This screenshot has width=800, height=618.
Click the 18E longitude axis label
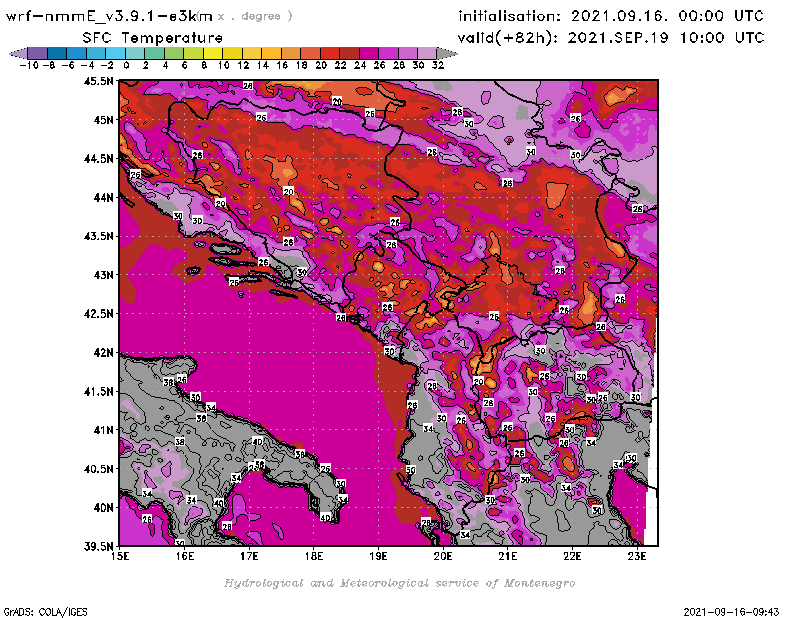314,556
